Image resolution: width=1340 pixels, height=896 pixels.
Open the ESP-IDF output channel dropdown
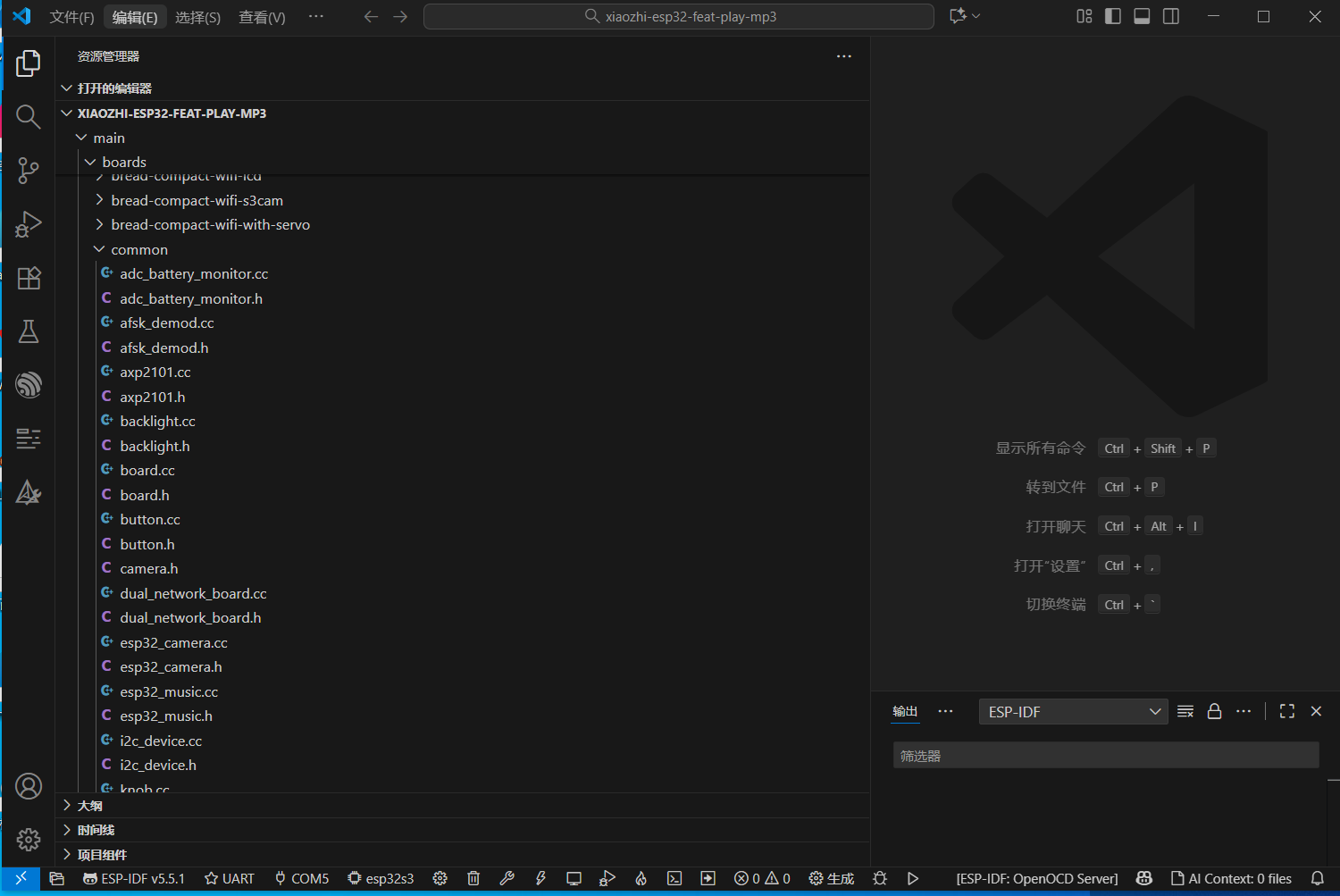pyautogui.click(x=1073, y=711)
